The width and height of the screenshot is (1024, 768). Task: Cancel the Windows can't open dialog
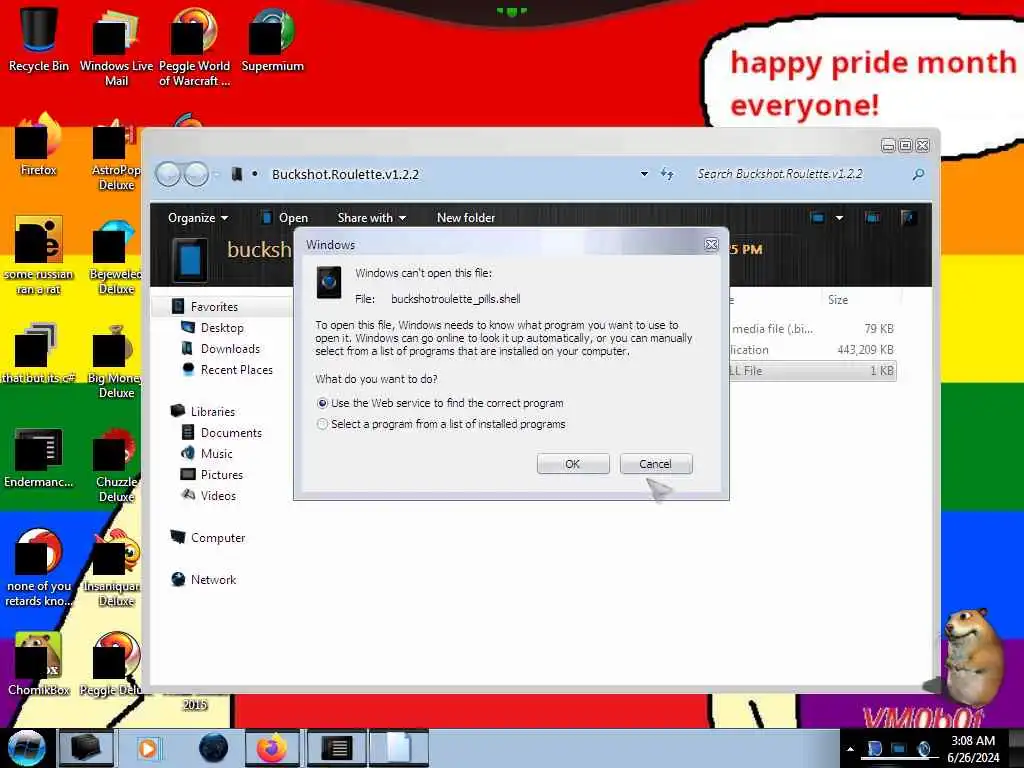coord(656,464)
